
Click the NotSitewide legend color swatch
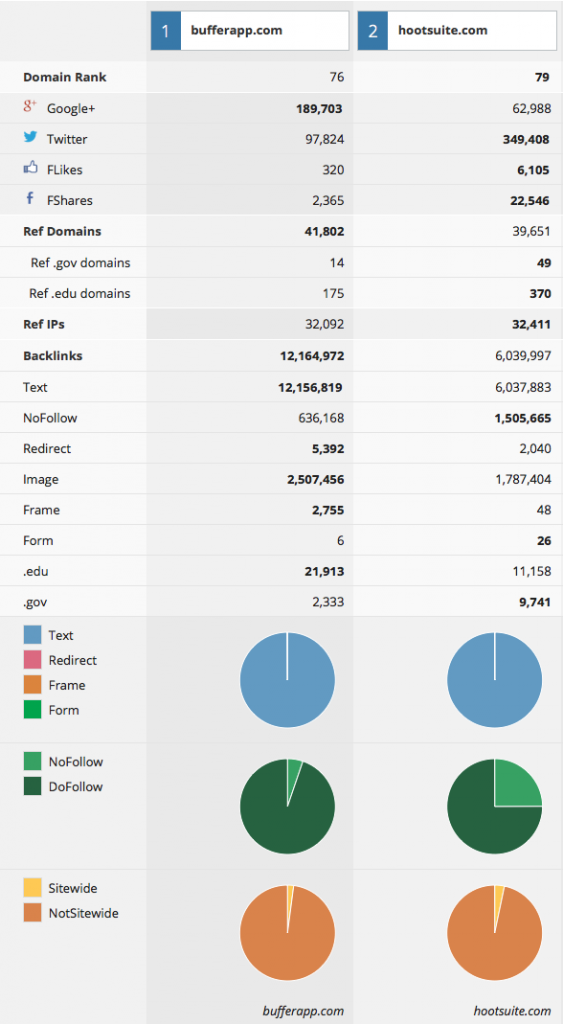[33, 912]
